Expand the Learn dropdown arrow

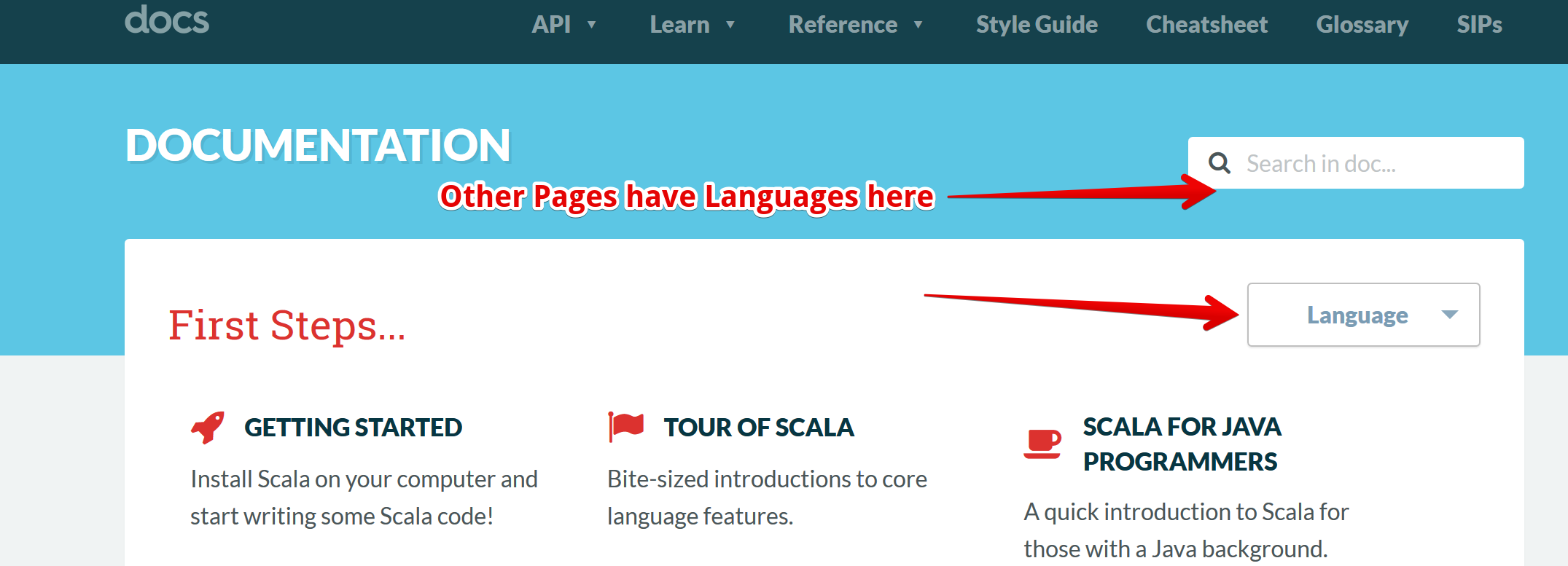(730, 25)
